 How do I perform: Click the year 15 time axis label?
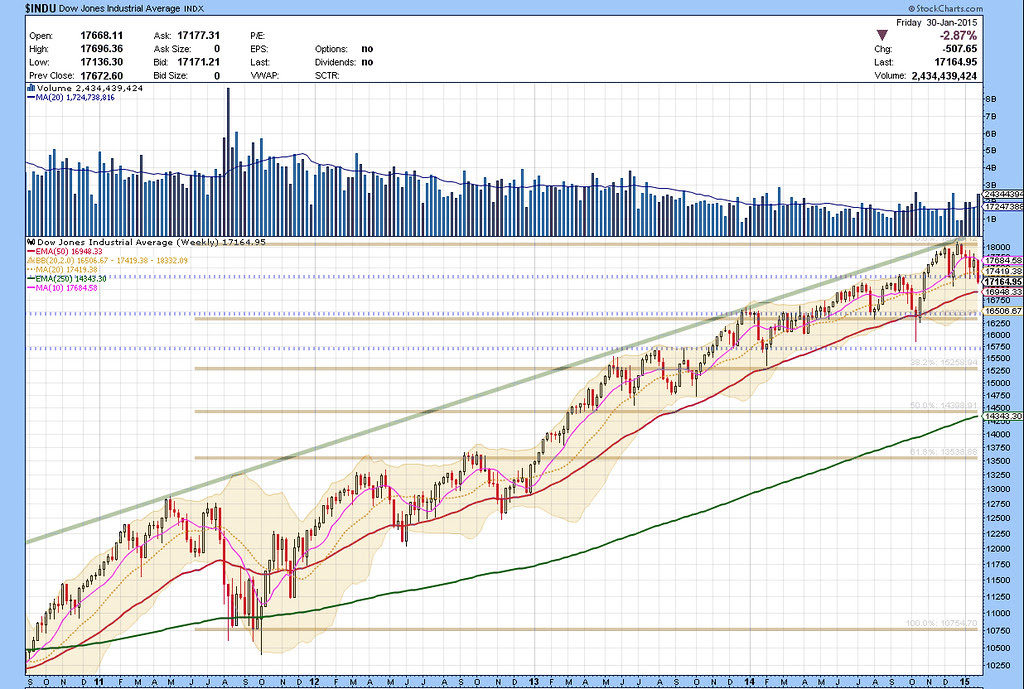point(967,682)
